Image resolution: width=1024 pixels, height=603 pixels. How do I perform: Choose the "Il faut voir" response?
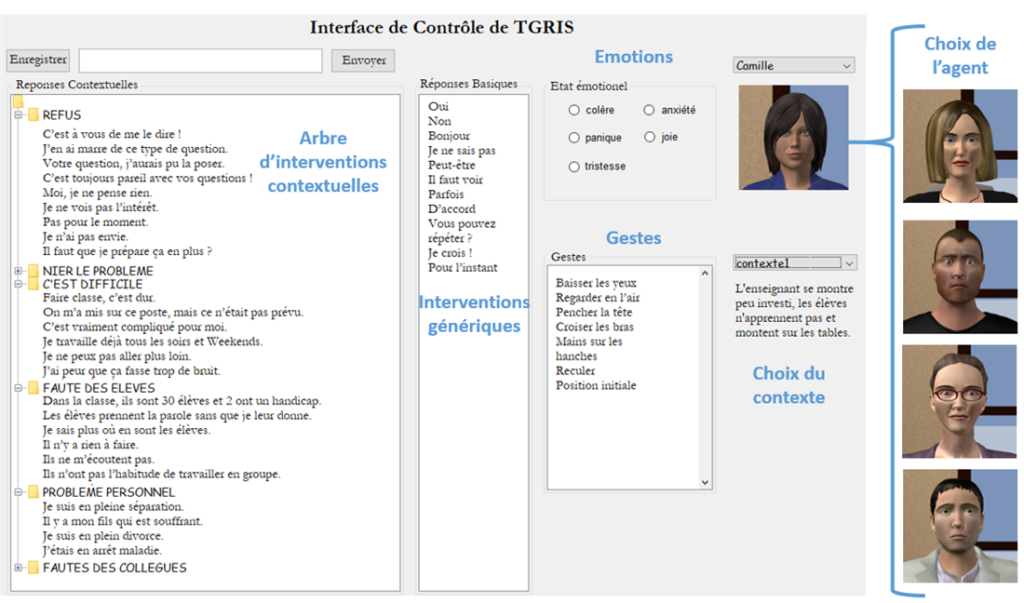456,180
